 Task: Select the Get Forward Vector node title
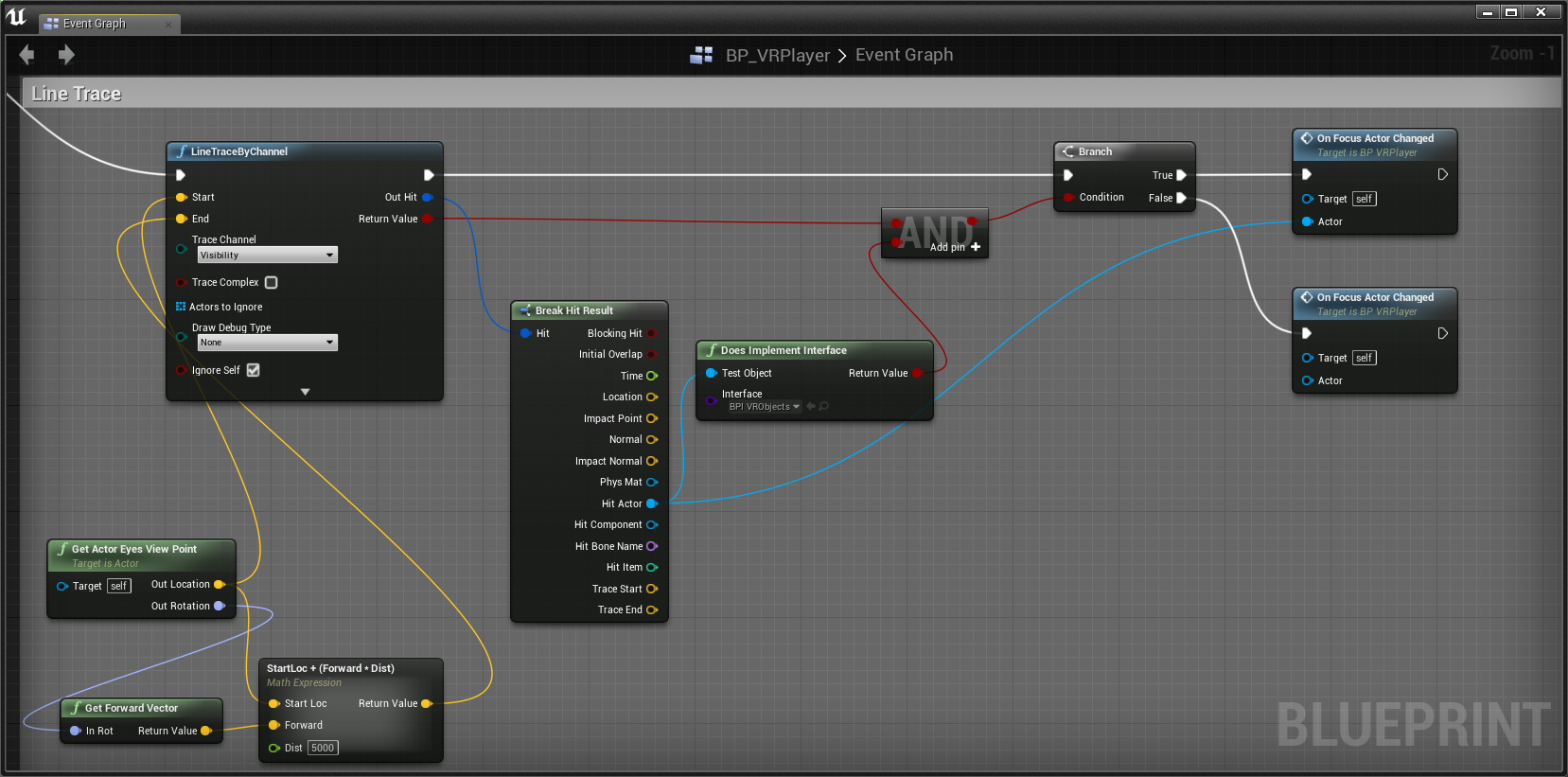(132, 708)
